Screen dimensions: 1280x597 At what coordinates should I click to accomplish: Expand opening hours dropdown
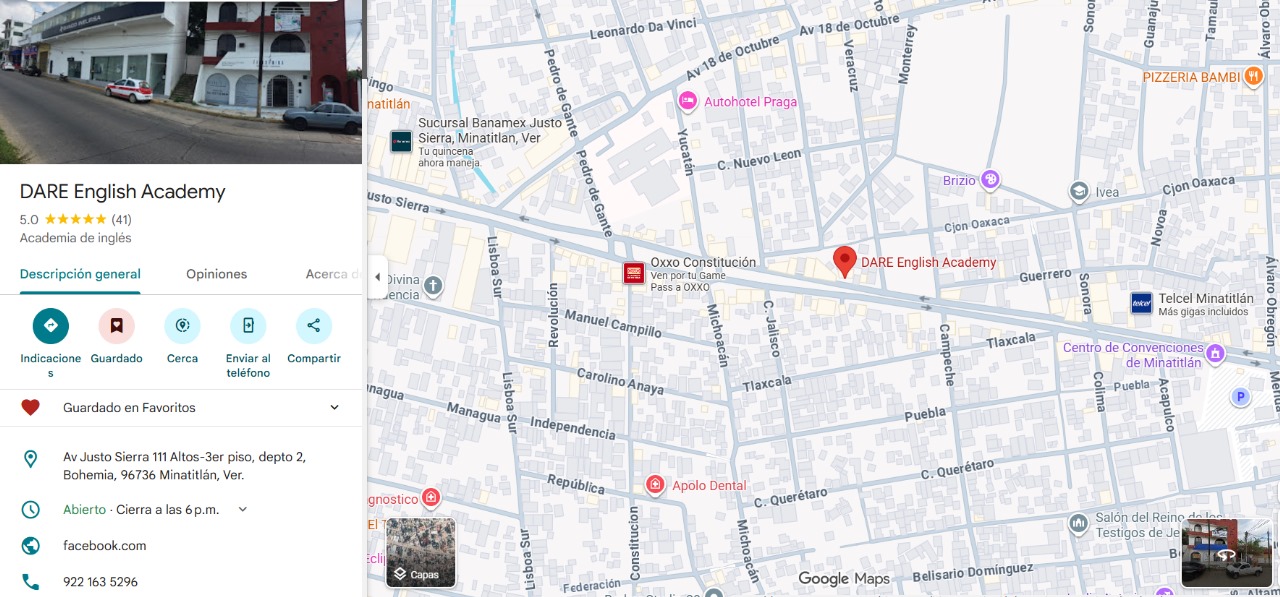(x=242, y=509)
